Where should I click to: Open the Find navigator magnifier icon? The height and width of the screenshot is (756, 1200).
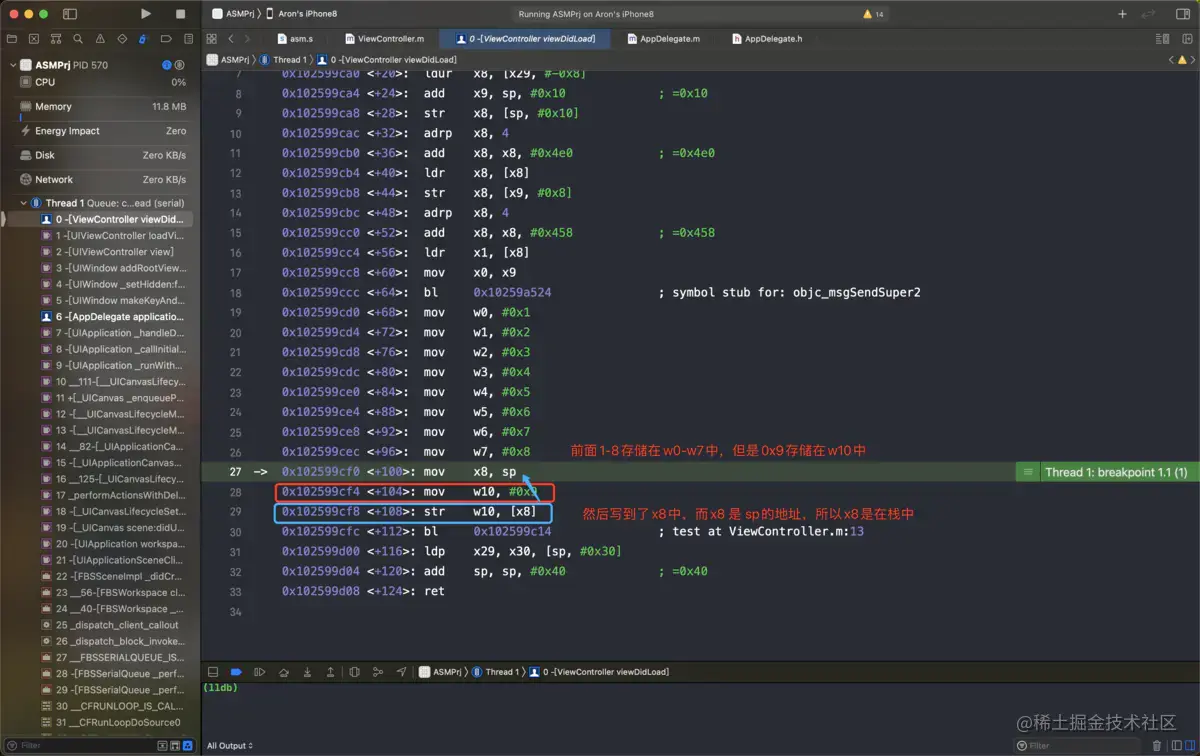tap(78, 39)
